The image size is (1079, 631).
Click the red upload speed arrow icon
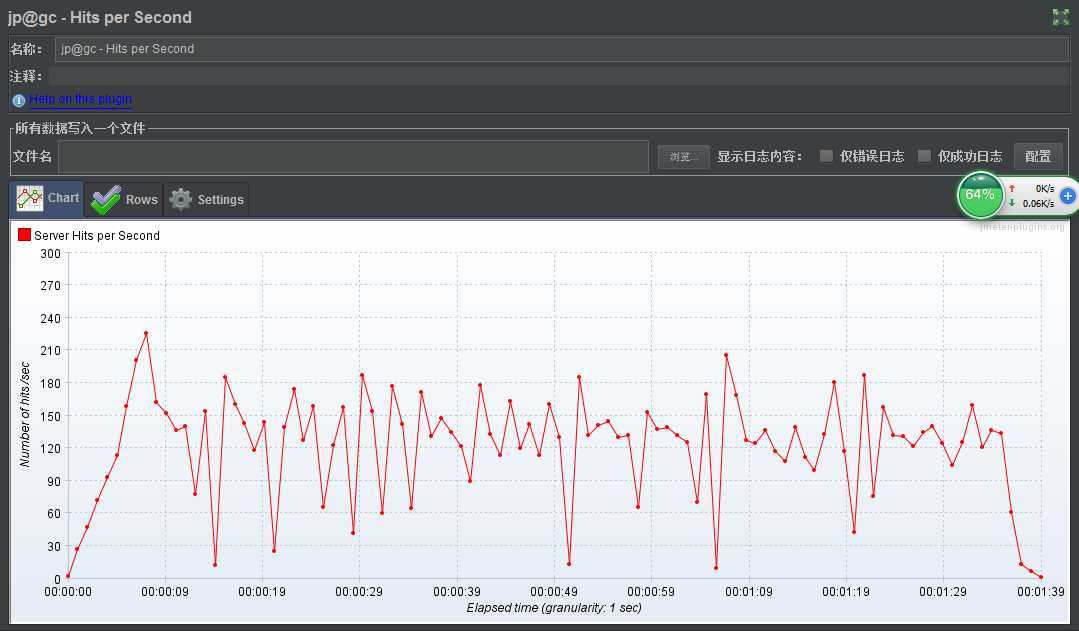1012,189
